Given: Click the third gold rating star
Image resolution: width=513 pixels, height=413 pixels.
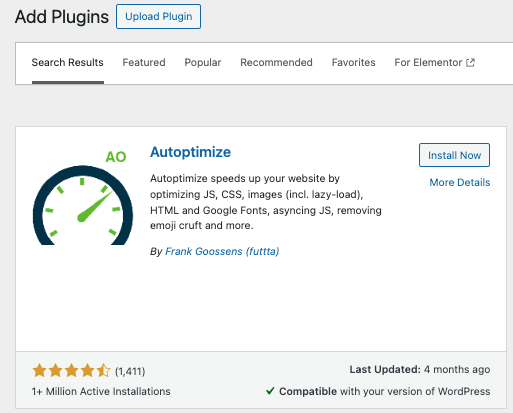Looking at the screenshot, I should (x=72, y=370).
